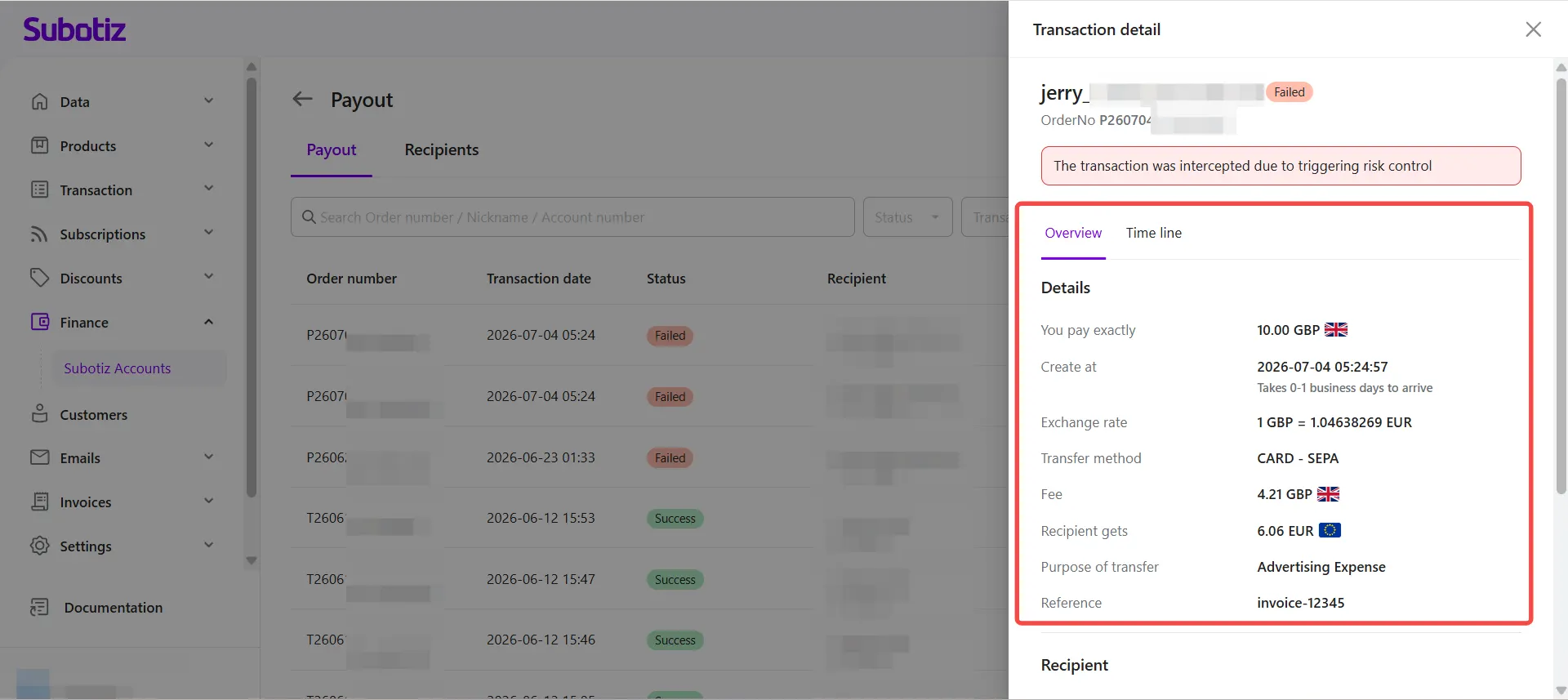Click the CARD - SEPA transfer method
The image size is (1568, 700).
pyautogui.click(x=1298, y=458)
